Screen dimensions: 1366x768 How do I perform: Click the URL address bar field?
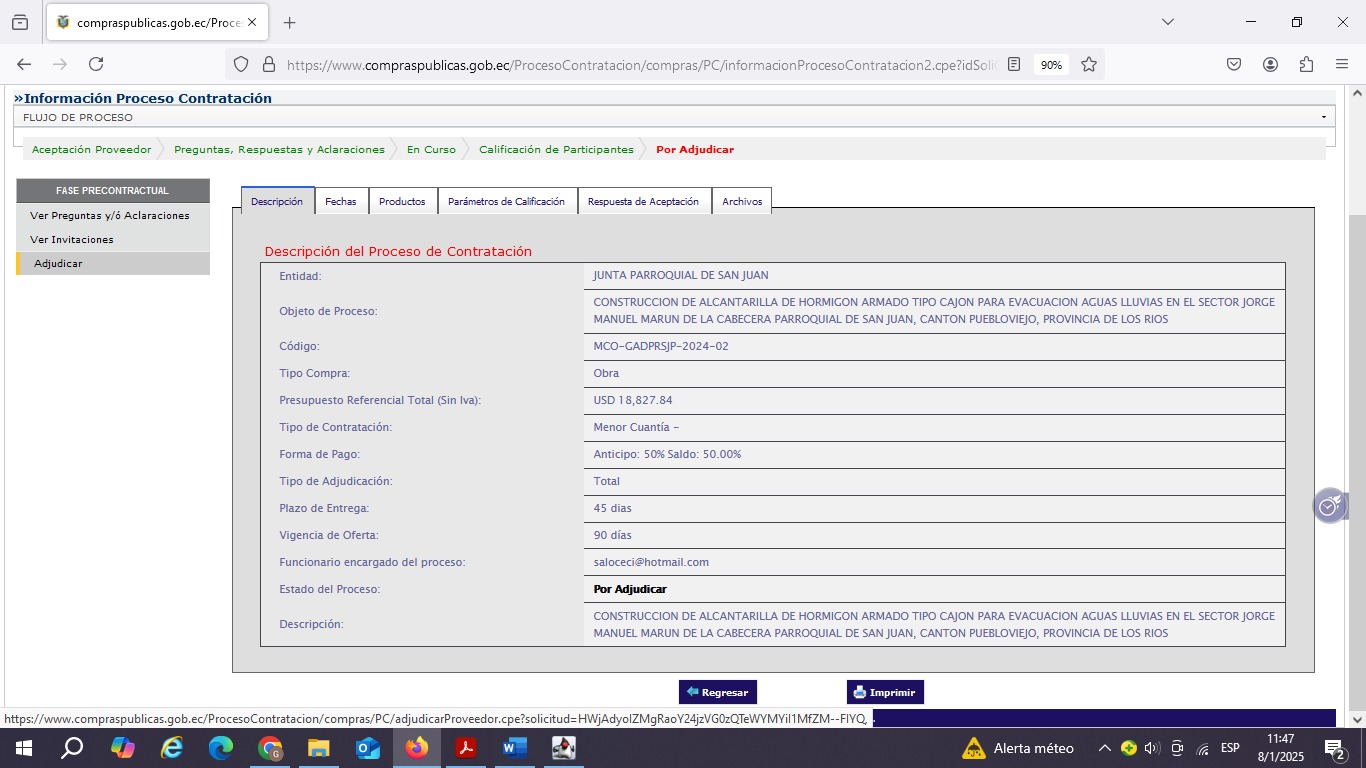pyautogui.click(x=640, y=64)
